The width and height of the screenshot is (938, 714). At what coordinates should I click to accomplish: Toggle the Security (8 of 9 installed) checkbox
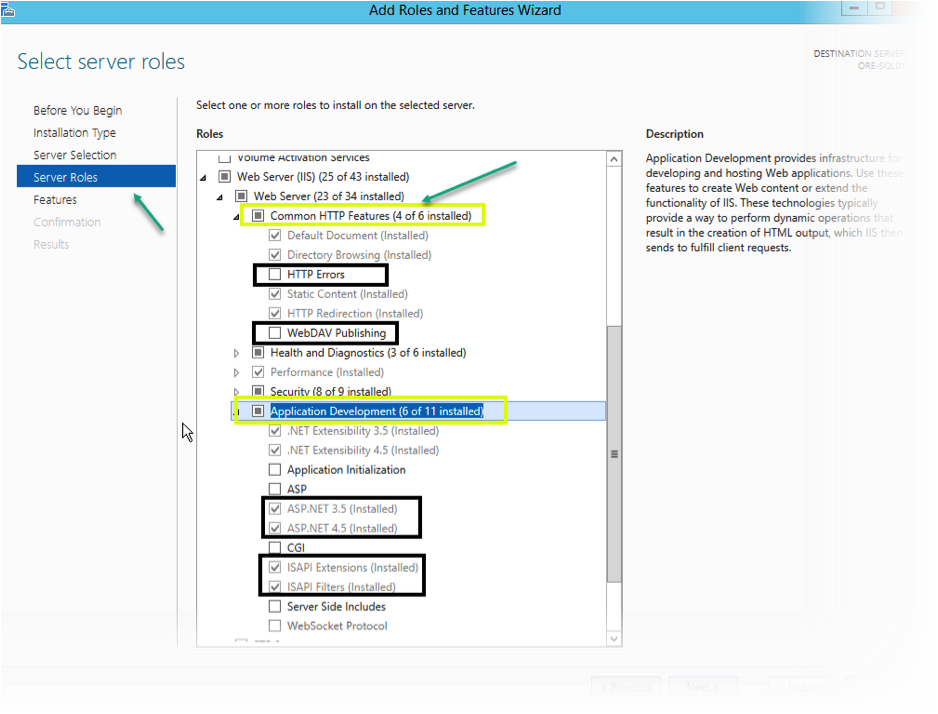[258, 392]
